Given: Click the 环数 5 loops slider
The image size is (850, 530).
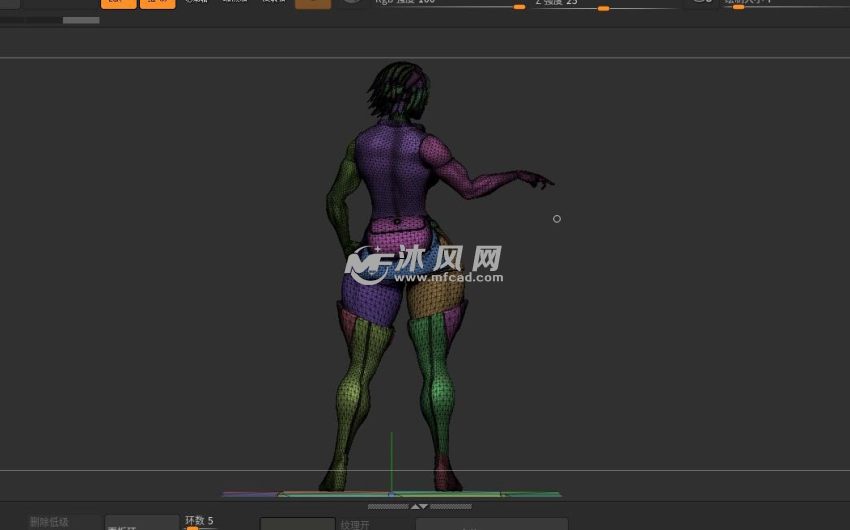Looking at the screenshot, I should coord(199,521).
